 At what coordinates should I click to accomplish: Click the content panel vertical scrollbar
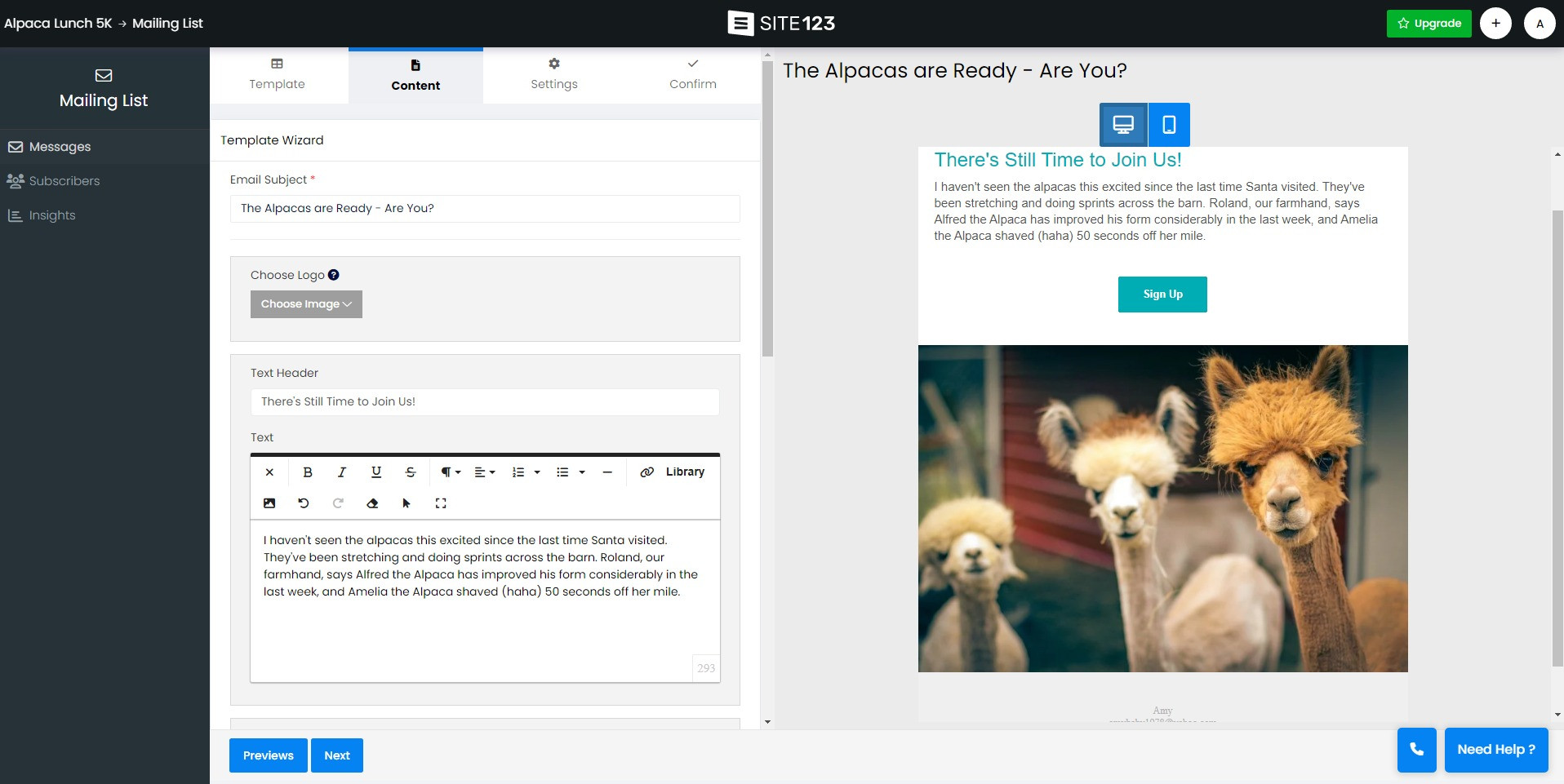pyautogui.click(x=767, y=210)
